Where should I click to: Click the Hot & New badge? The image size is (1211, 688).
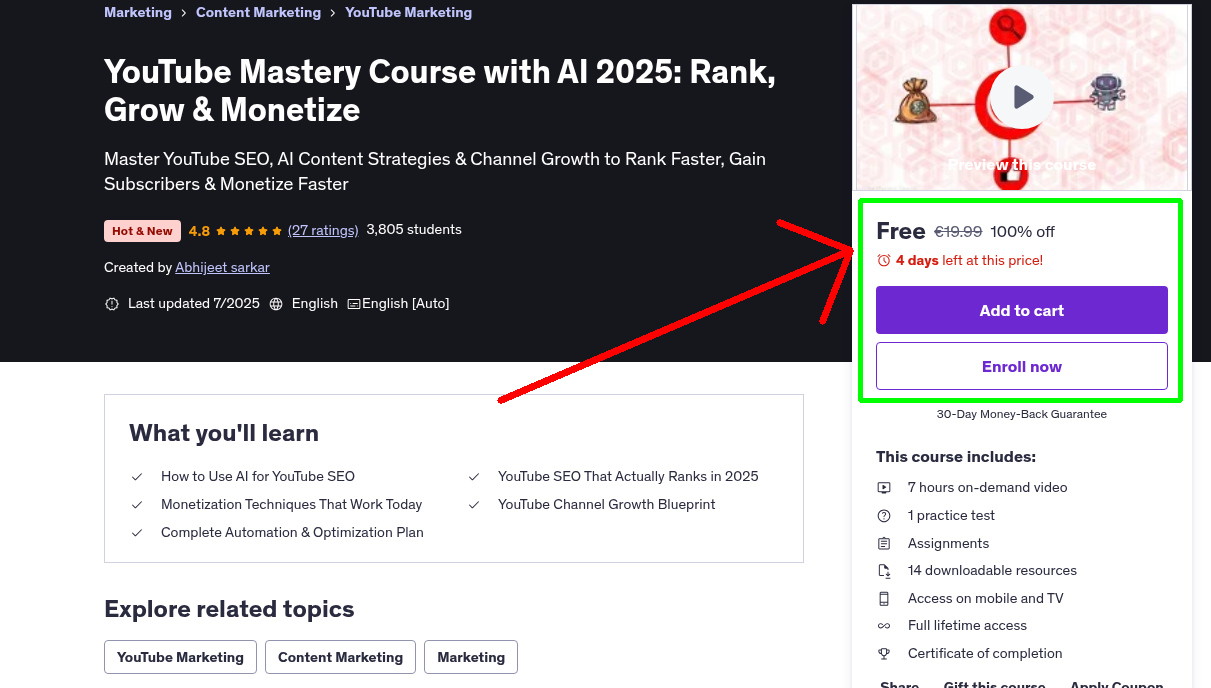click(x=142, y=231)
